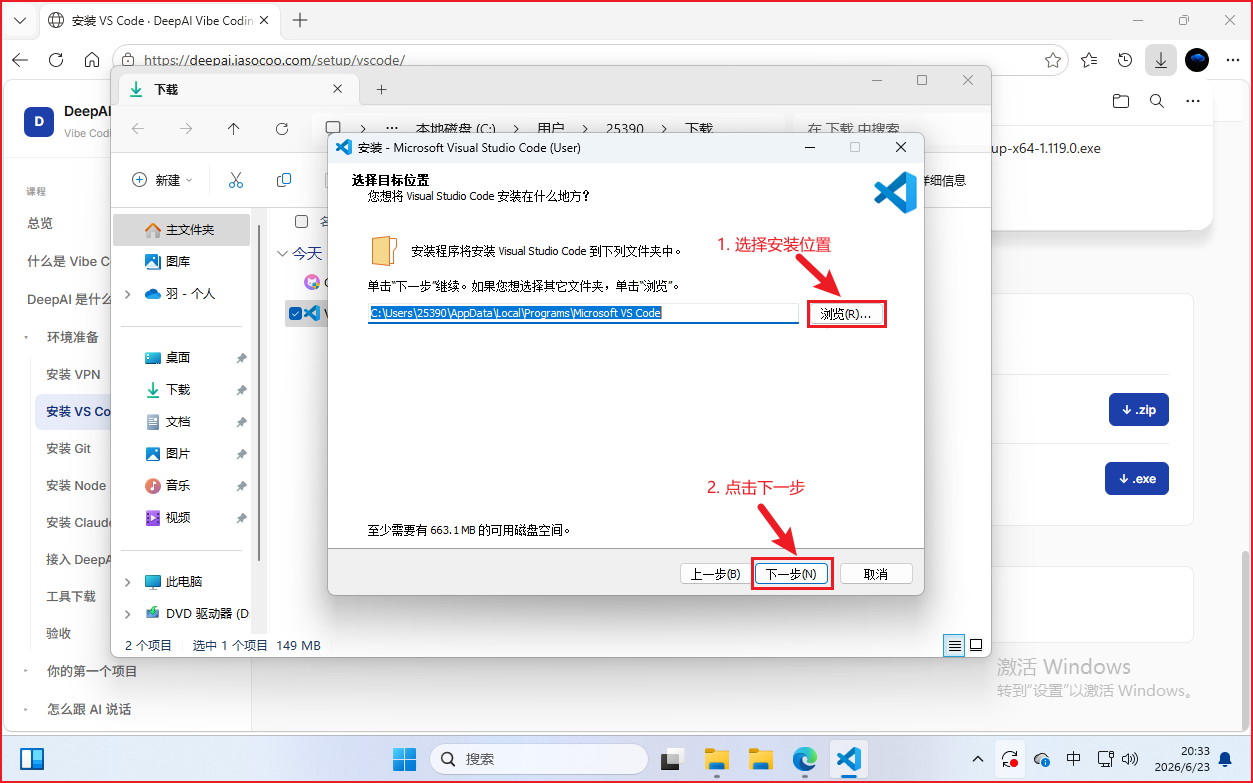Screen dimensions: 1253x783
Task: Download the .exe installer button
Action: click(x=1137, y=479)
